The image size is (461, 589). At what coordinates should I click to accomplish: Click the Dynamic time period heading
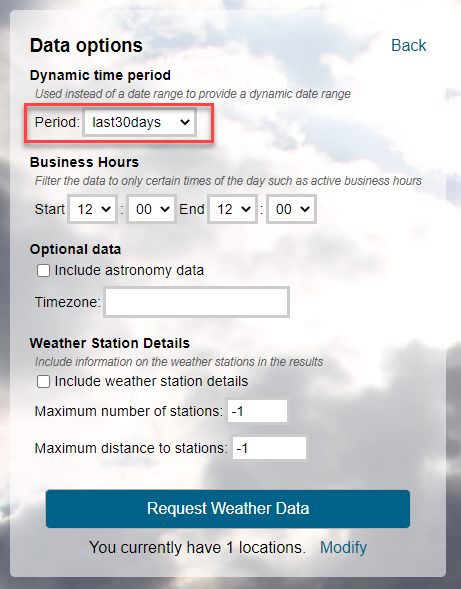pos(100,75)
